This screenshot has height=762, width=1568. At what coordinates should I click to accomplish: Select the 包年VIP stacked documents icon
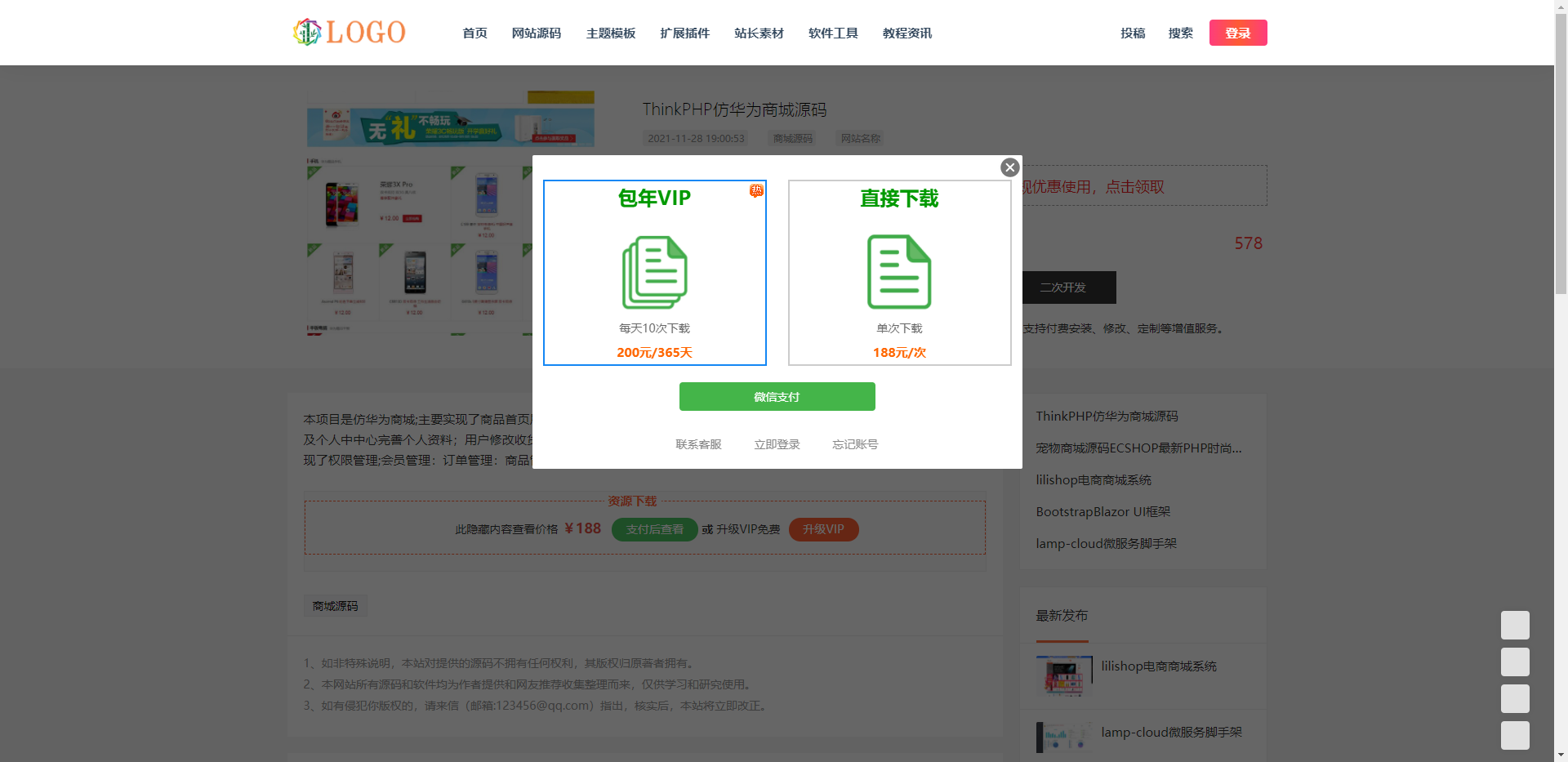click(x=654, y=272)
